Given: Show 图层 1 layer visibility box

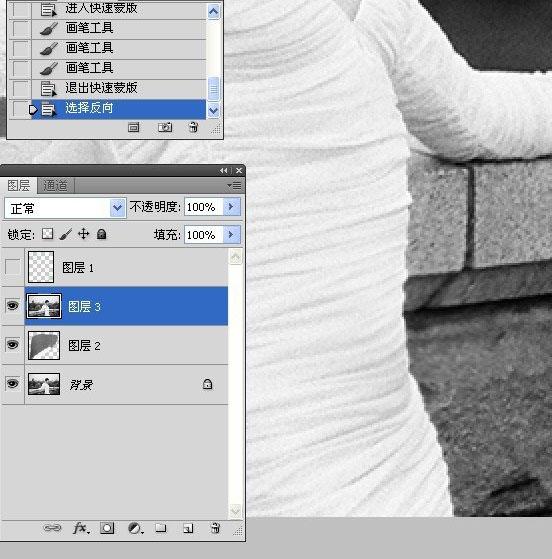Looking at the screenshot, I should coord(12,267).
